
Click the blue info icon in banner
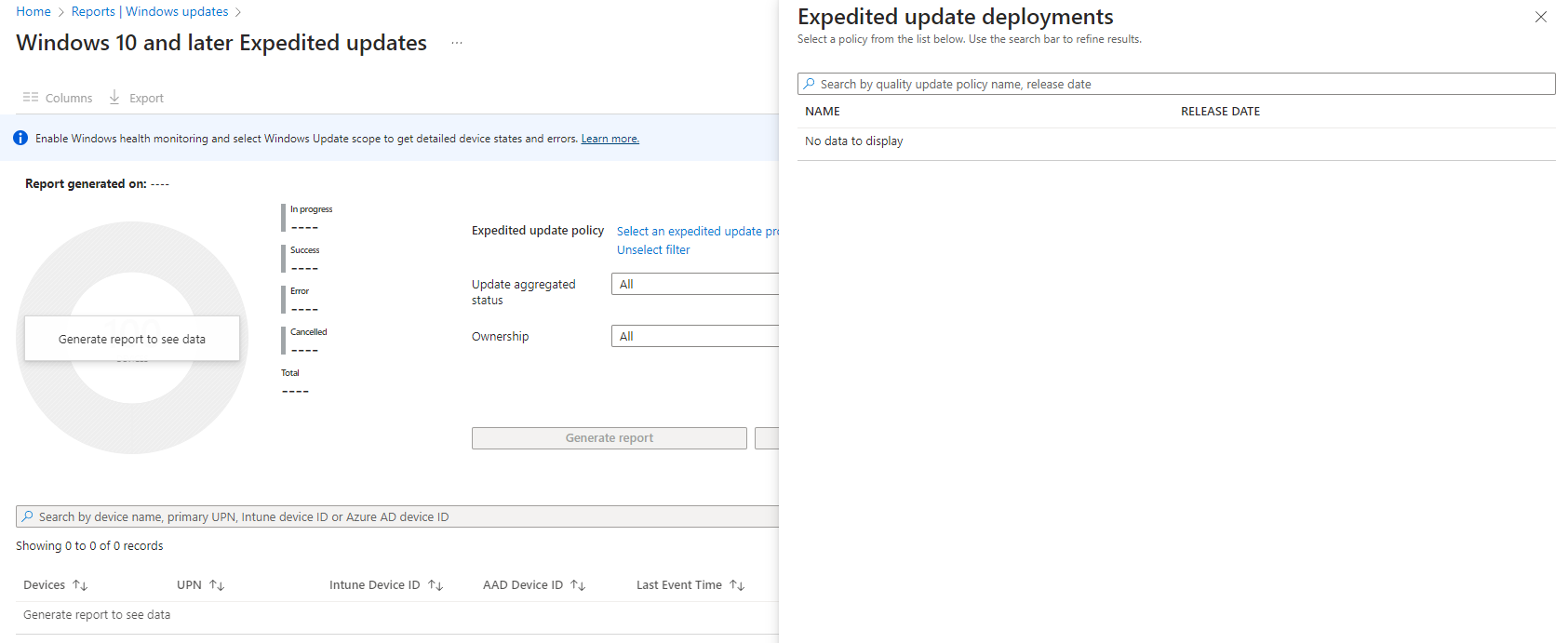20,138
